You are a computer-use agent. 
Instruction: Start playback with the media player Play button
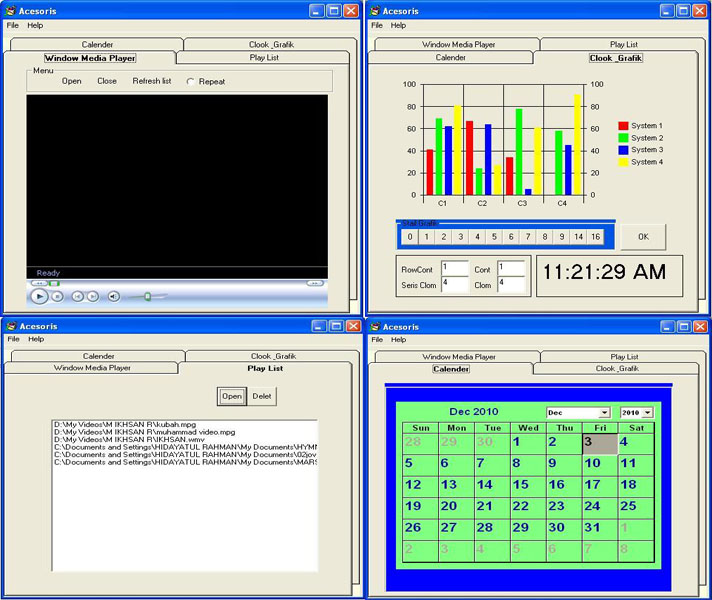point(40,297)
